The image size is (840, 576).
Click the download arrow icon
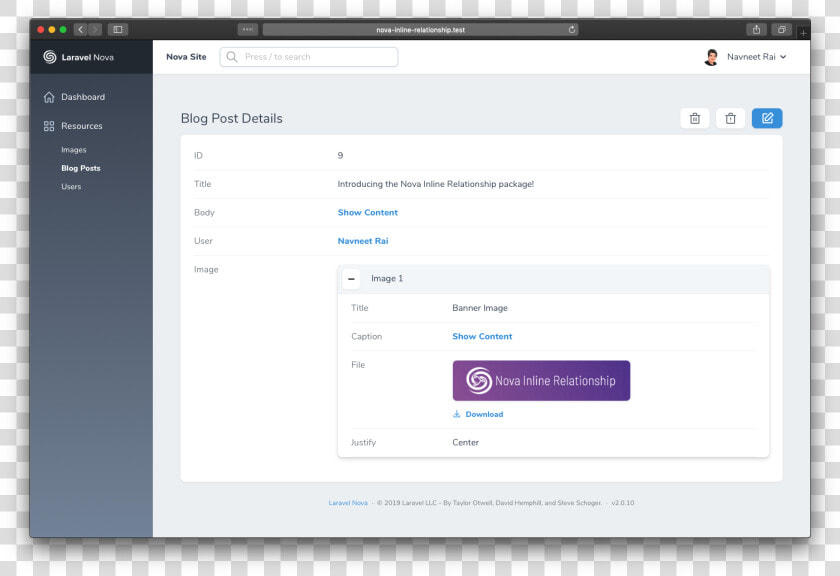456,414
